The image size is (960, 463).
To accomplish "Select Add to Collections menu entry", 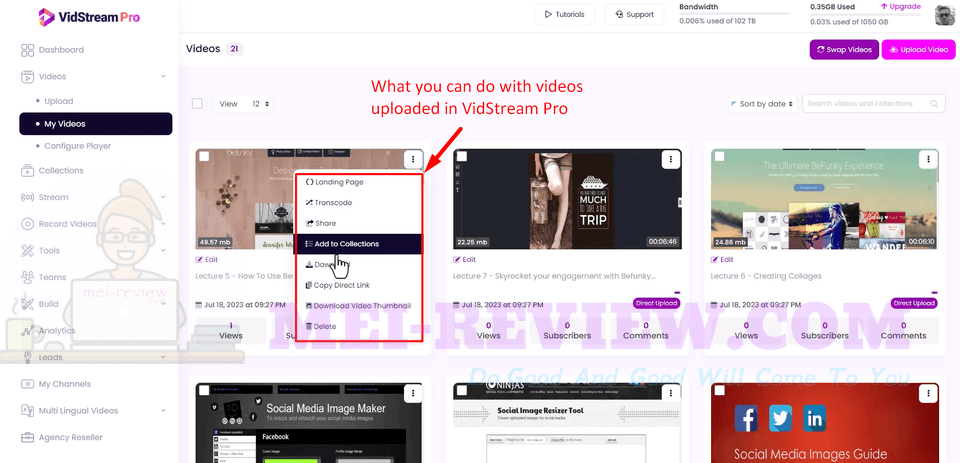I will tap(358, 244).
